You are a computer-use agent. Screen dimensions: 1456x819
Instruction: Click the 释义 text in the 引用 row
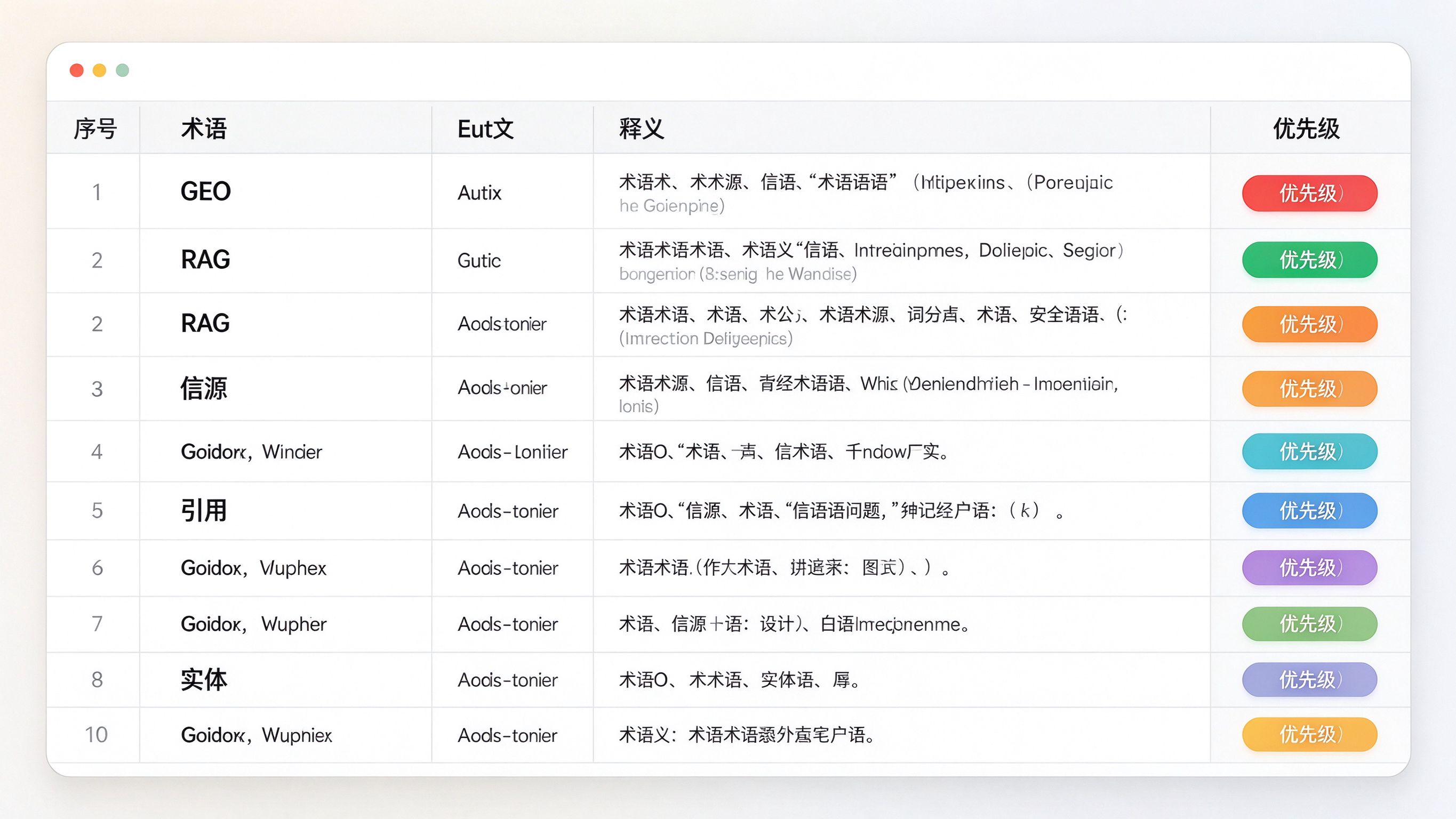click(842, 511)
